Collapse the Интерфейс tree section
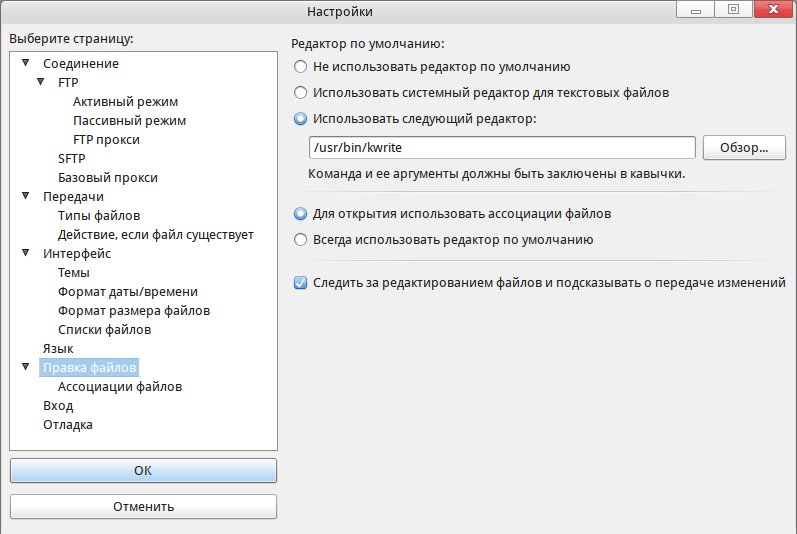 coord(26,254)
